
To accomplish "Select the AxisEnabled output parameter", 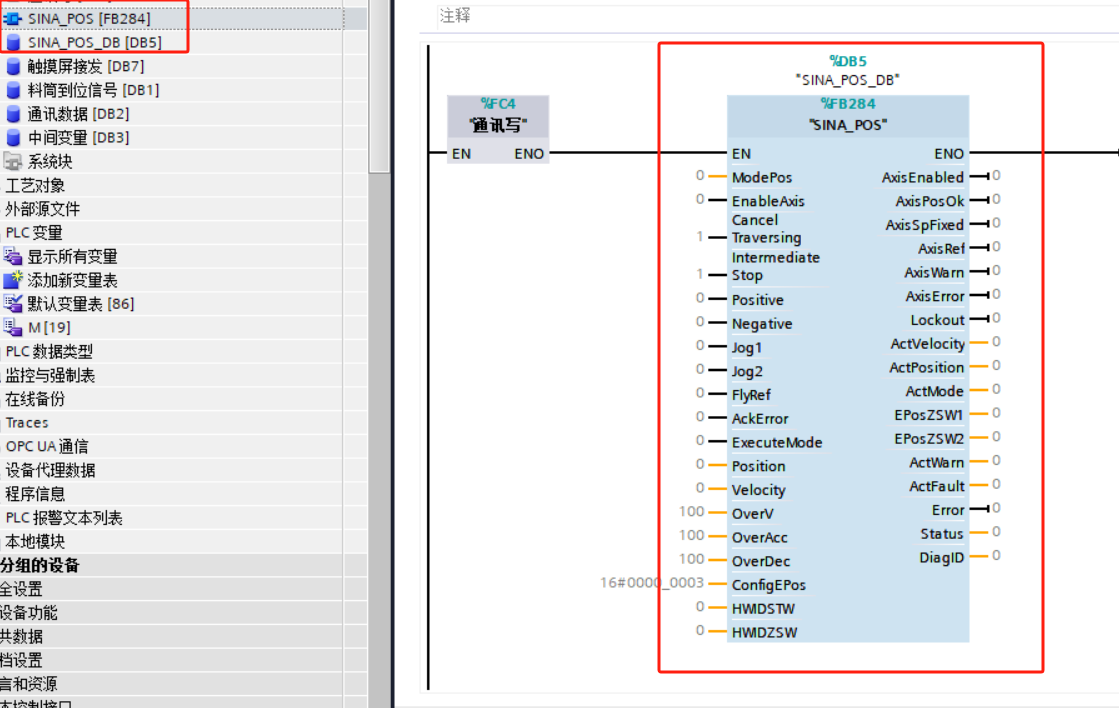I will 922,177.
